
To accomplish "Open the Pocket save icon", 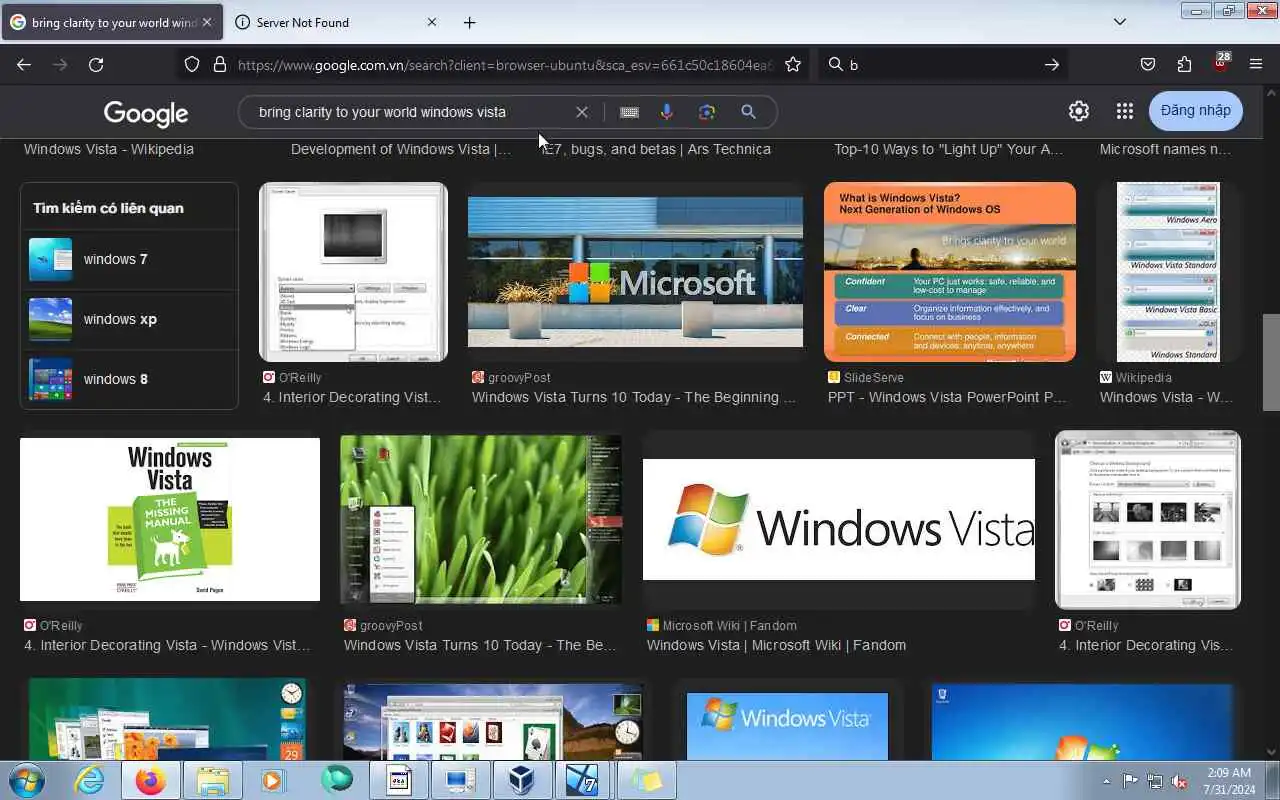I will point(1148,64).
